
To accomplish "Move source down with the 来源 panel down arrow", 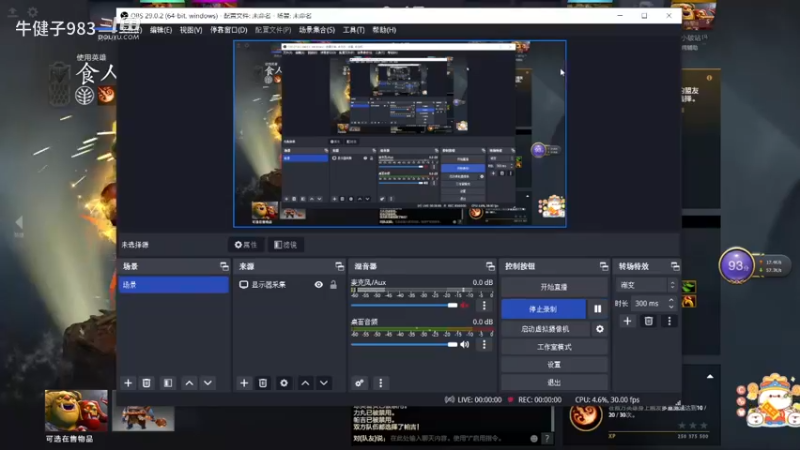I will pyautogui.click(x=324, y=383).
